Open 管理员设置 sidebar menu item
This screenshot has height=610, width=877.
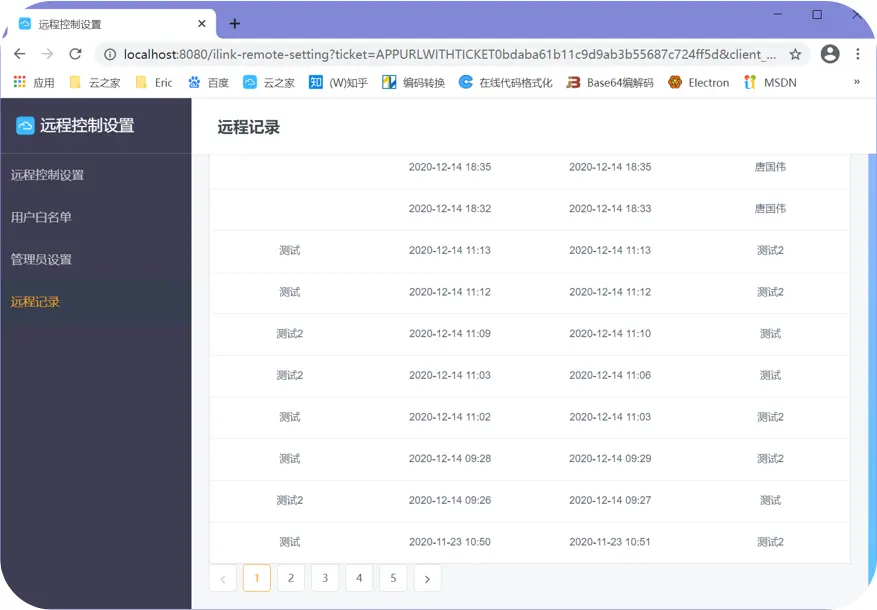pyautogui.click(x=96, y=259)
